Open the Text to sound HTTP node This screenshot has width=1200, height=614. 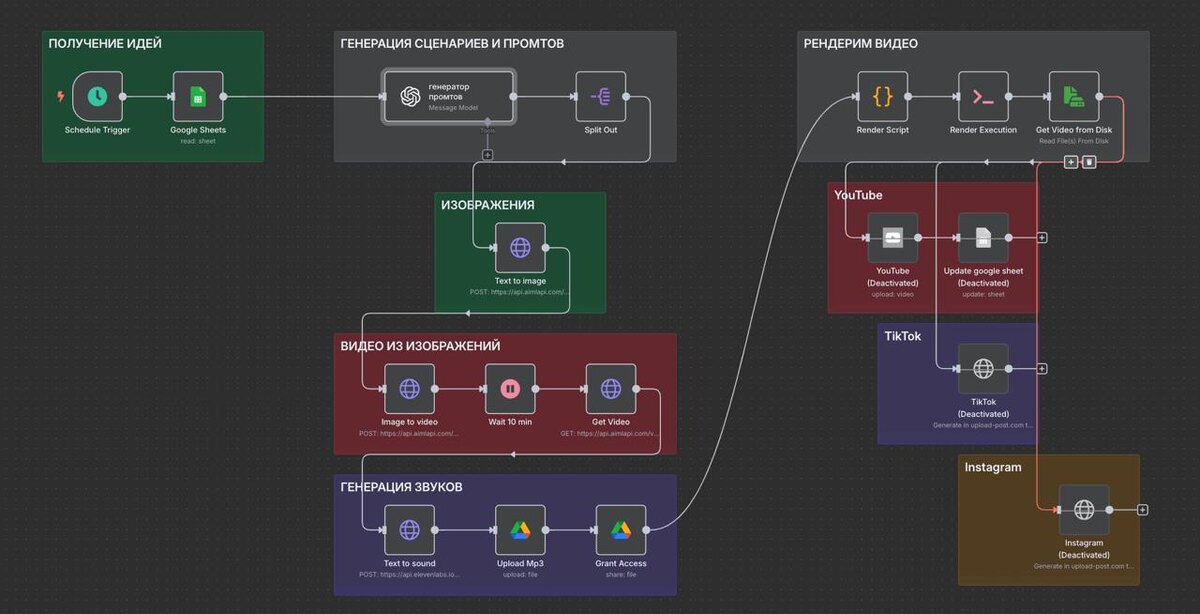(409, 530)
